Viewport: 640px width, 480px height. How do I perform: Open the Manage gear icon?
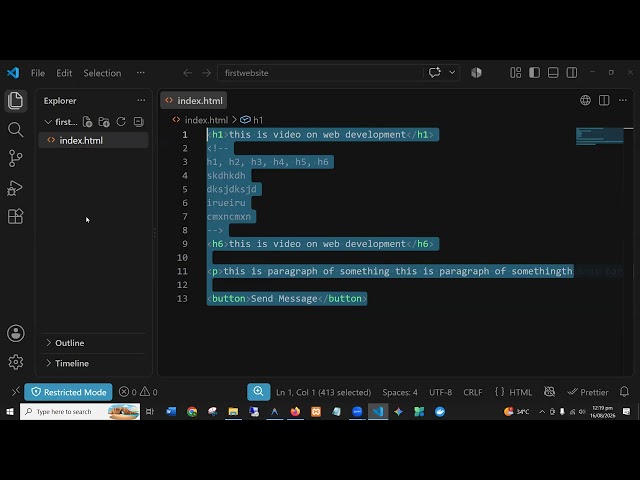(16, 362)
